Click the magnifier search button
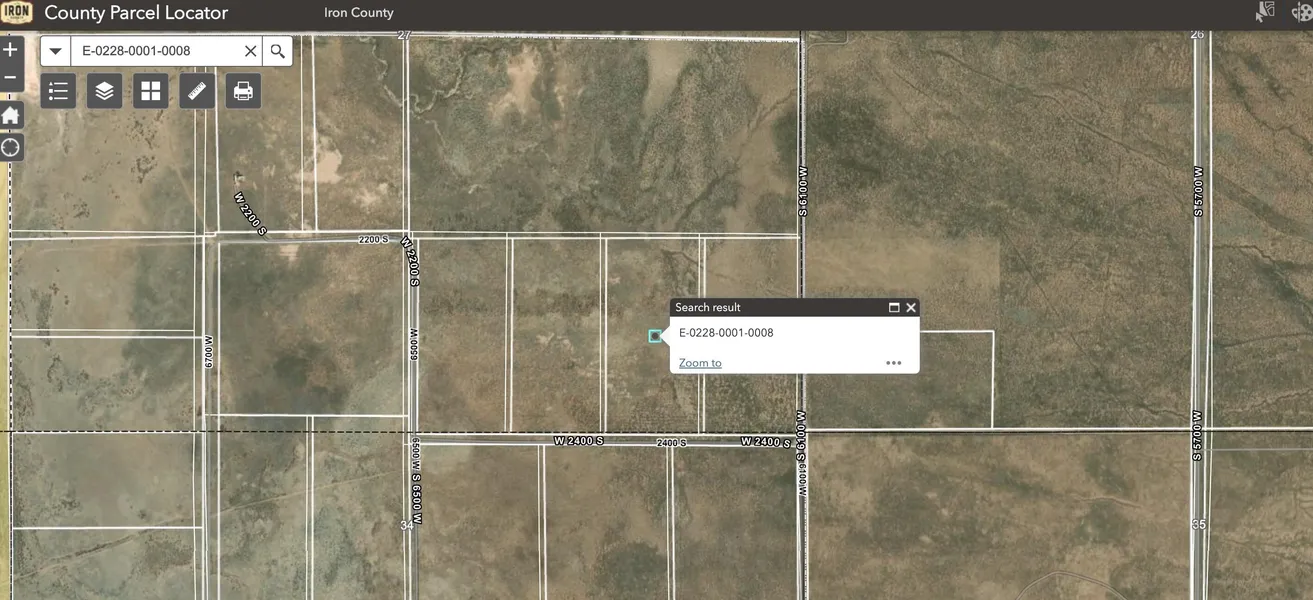The height and width of the screenshot is (600, 1313). point(278,51)
